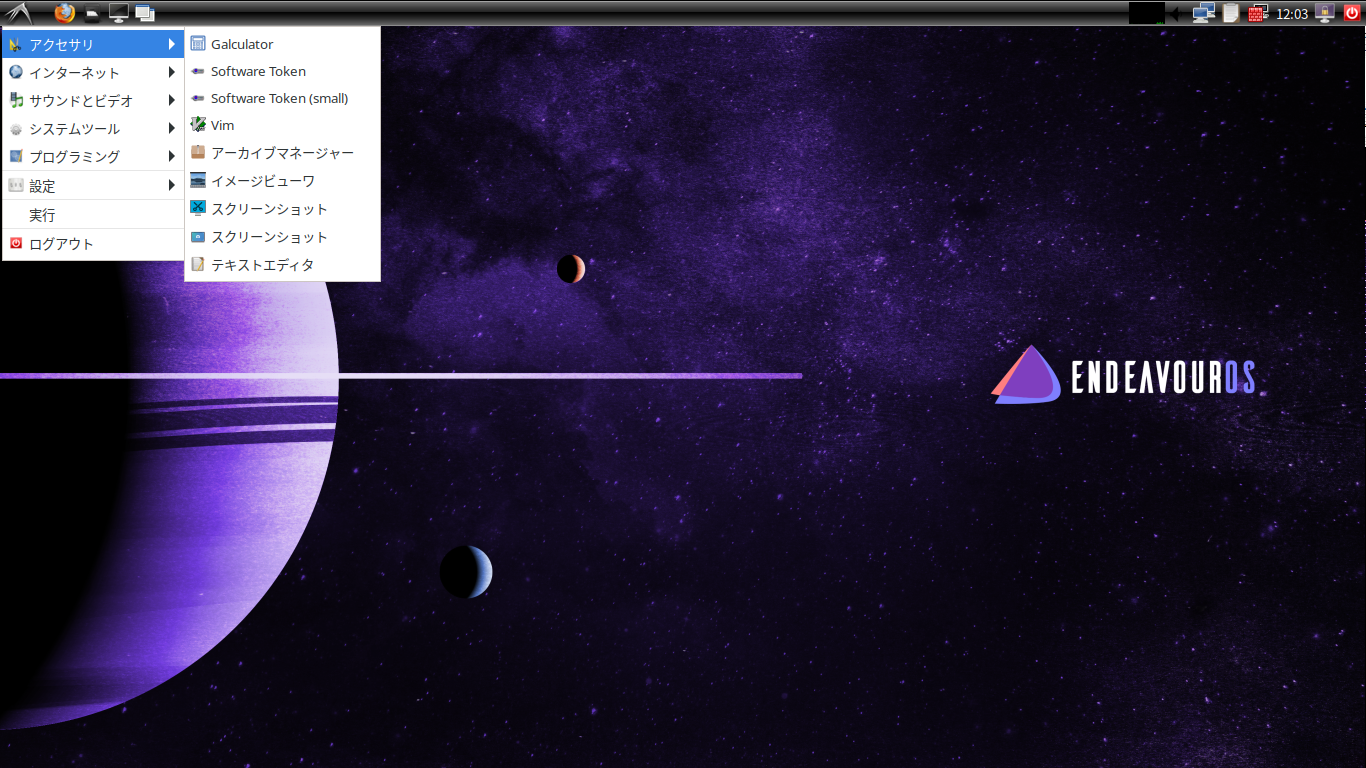Open Software Token (small) entry
Screen dimensions: 1366x768
(x=282, y=98)
